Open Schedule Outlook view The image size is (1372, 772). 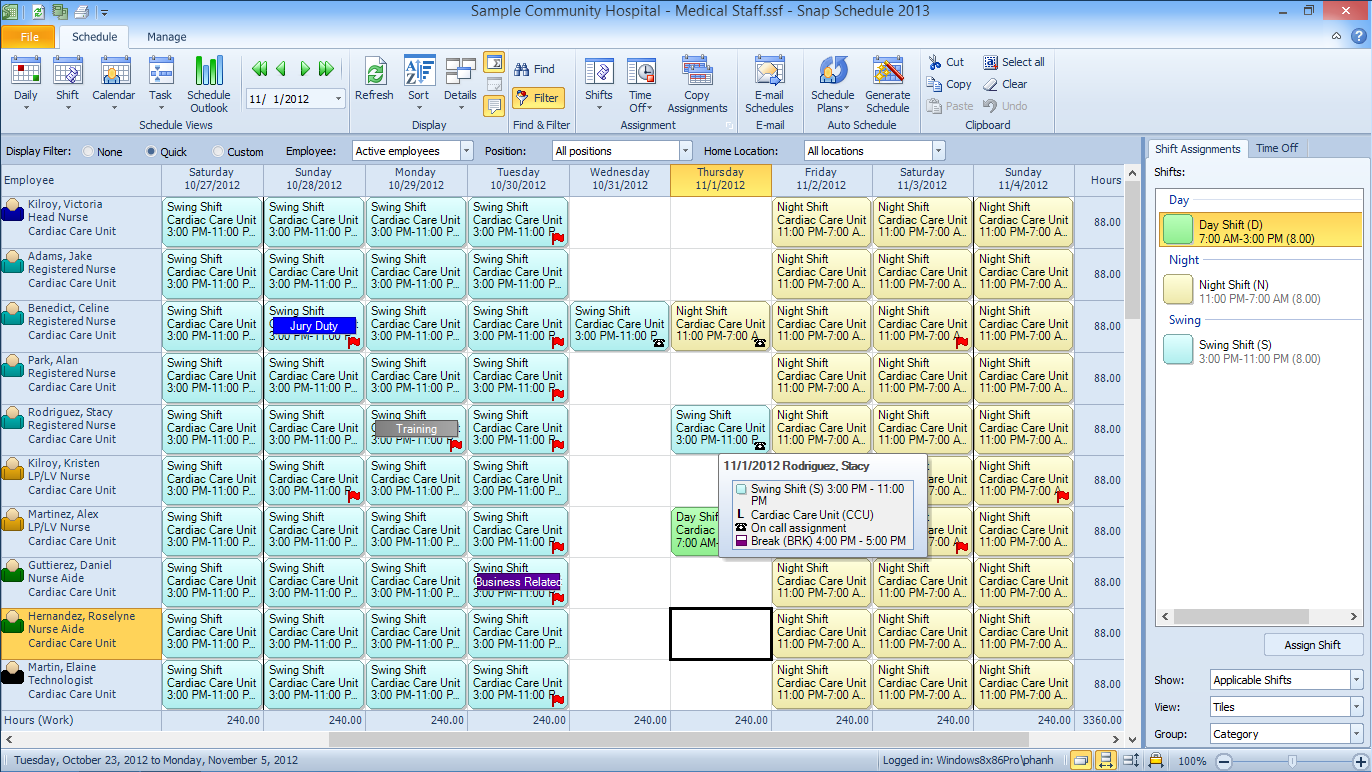coord(209,84)
